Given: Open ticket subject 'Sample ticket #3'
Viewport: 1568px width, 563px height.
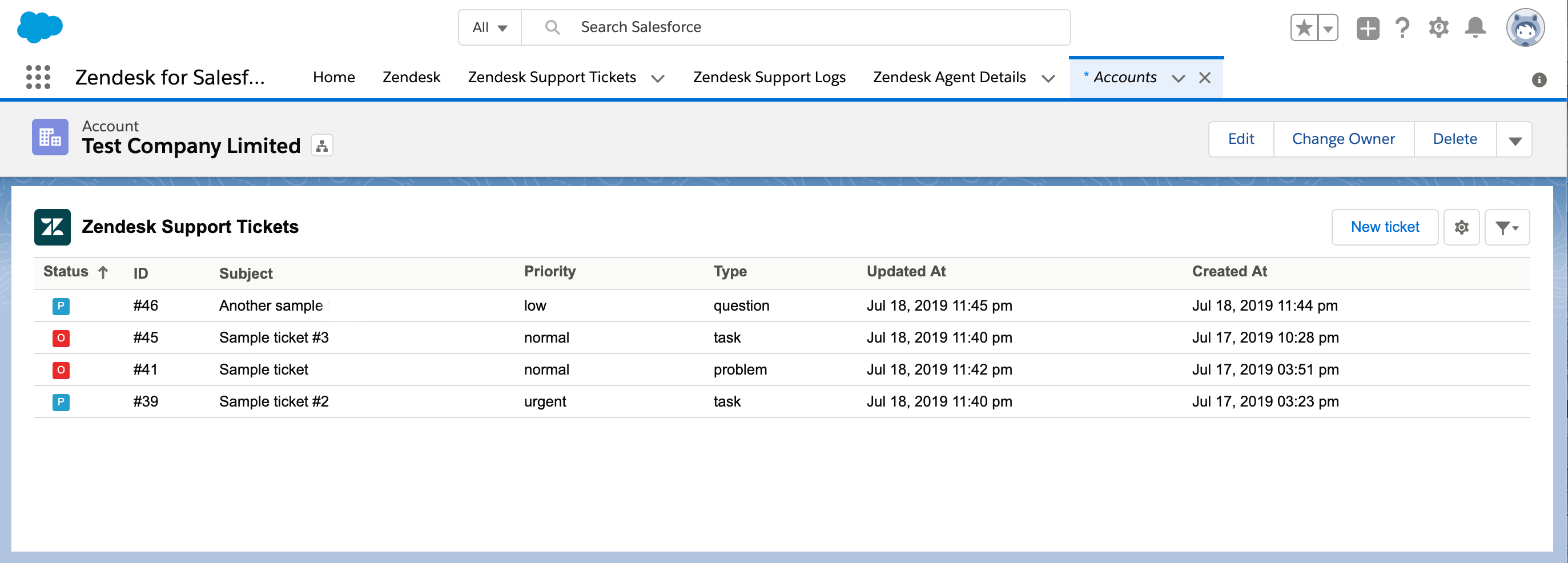Looking at the screenshot, I should [274, 338].
